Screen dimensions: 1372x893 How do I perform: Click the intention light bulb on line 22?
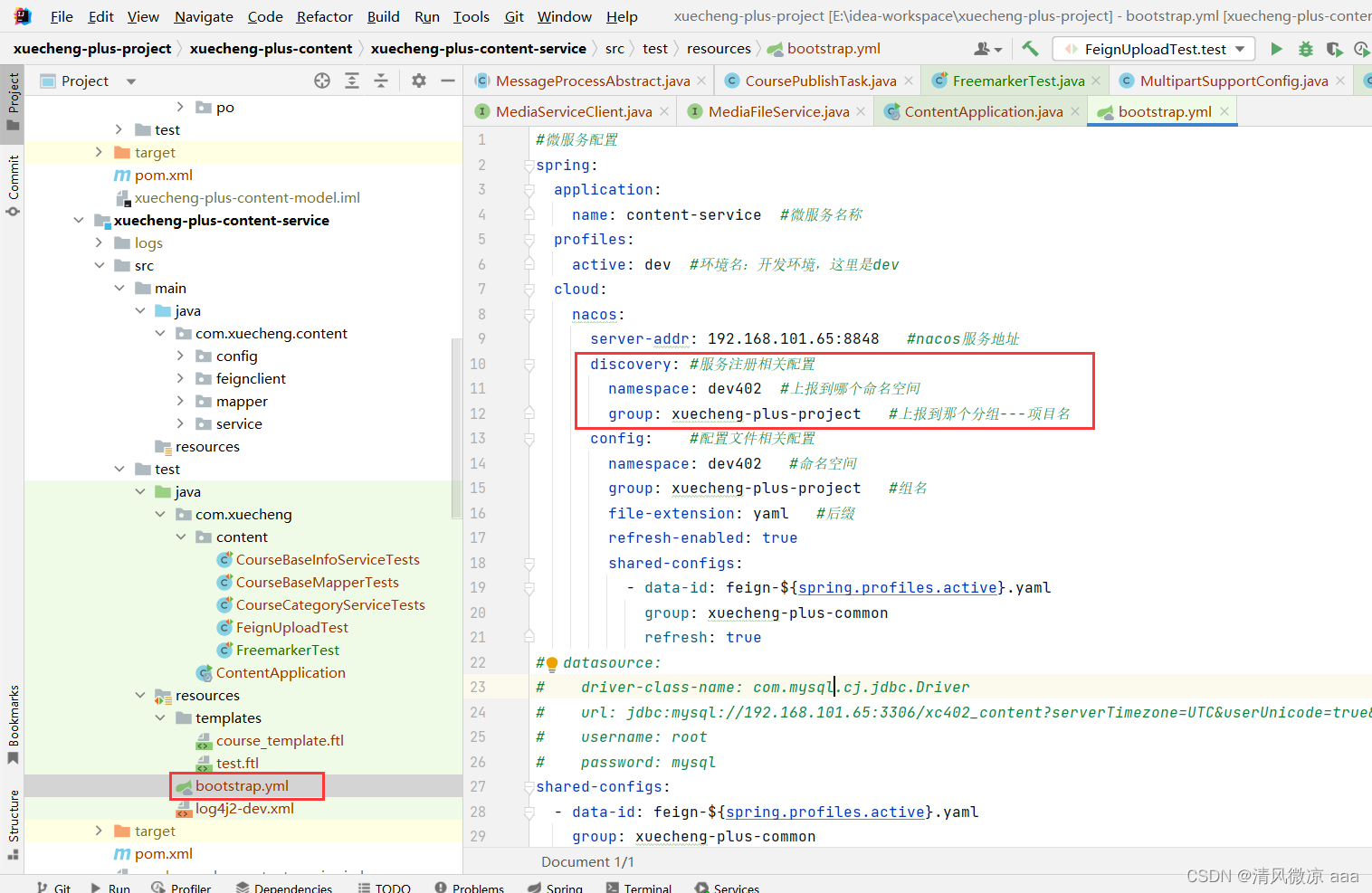pyautogui.click(x=552, y=663)
